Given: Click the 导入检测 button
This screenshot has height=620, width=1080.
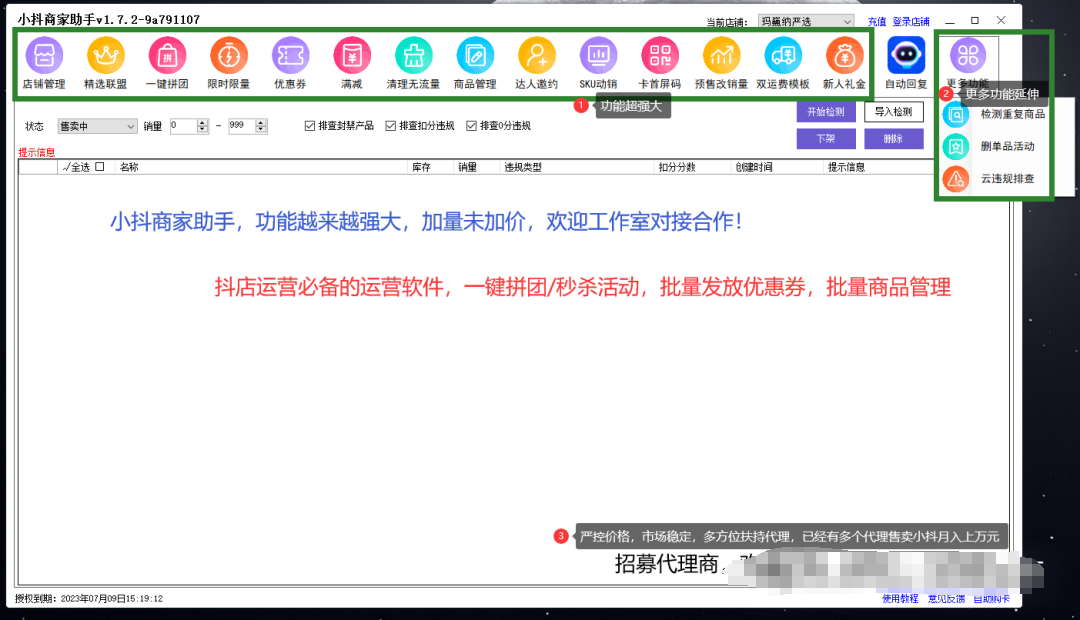Looking at the screenshot, I should coord(893,112).
